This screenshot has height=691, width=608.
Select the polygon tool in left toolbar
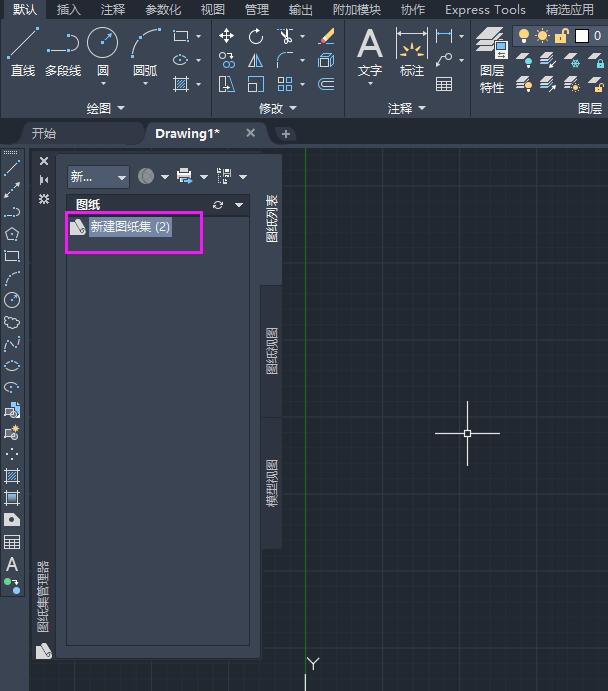pyautogui.click(x=12, y=234)
